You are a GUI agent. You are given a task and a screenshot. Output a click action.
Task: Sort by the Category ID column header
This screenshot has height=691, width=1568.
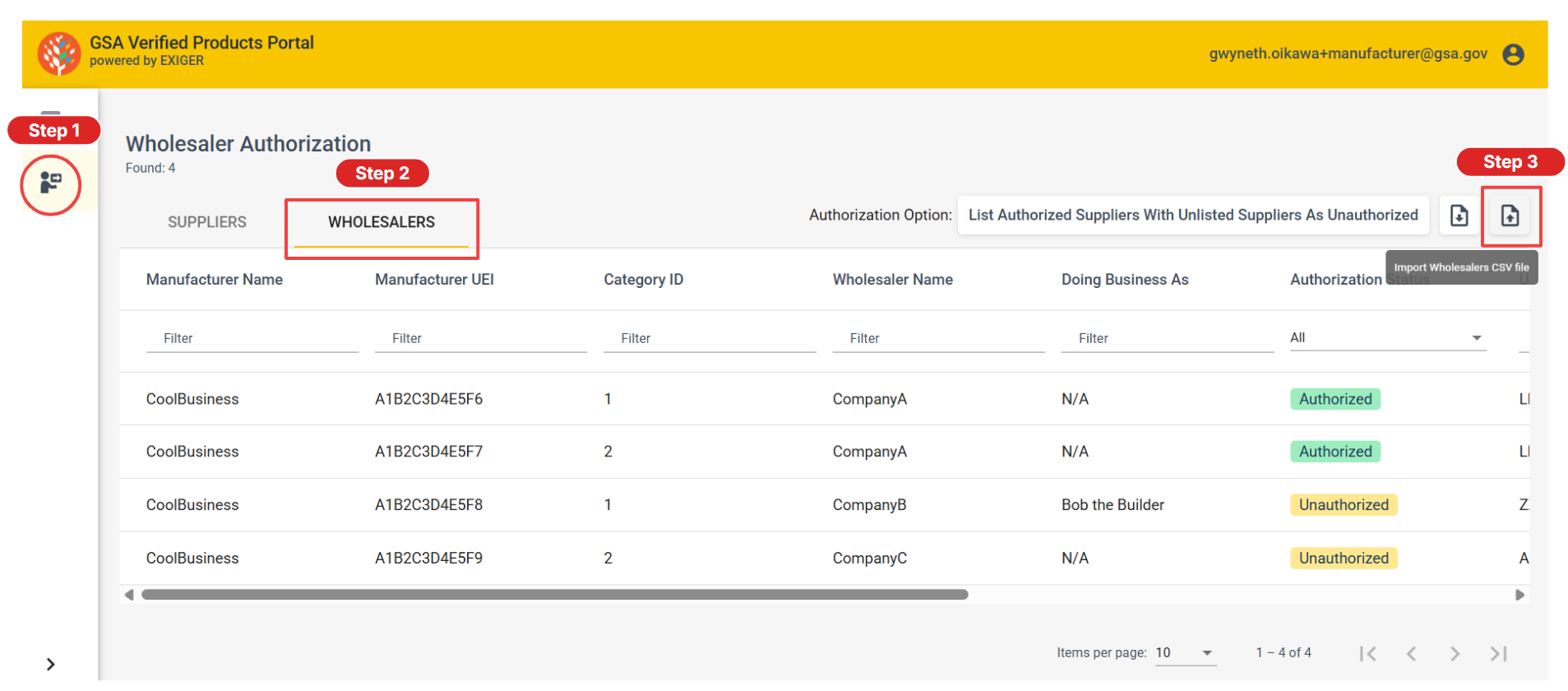point(644,280)
